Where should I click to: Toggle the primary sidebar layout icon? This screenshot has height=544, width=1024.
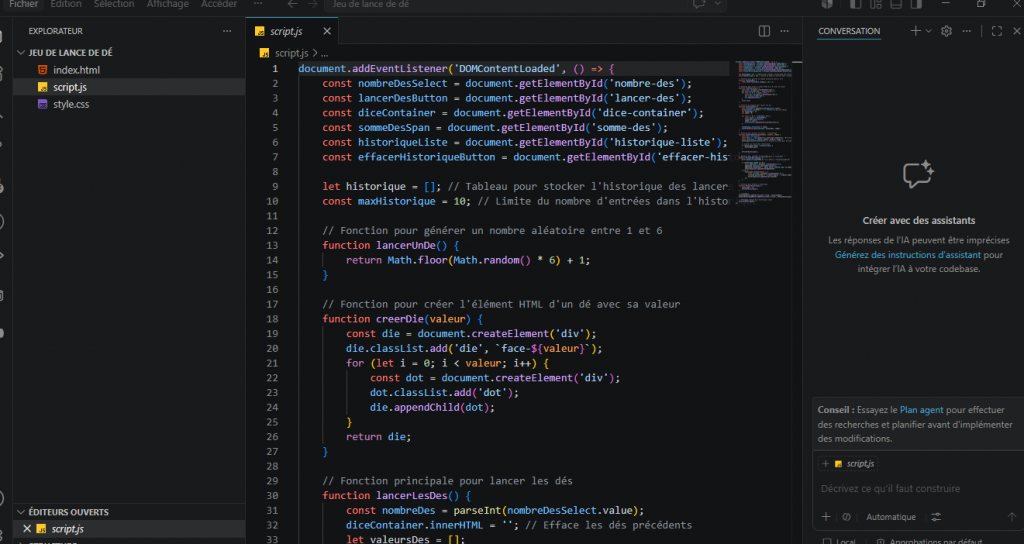pyautogui.click(x=855, y=4)
